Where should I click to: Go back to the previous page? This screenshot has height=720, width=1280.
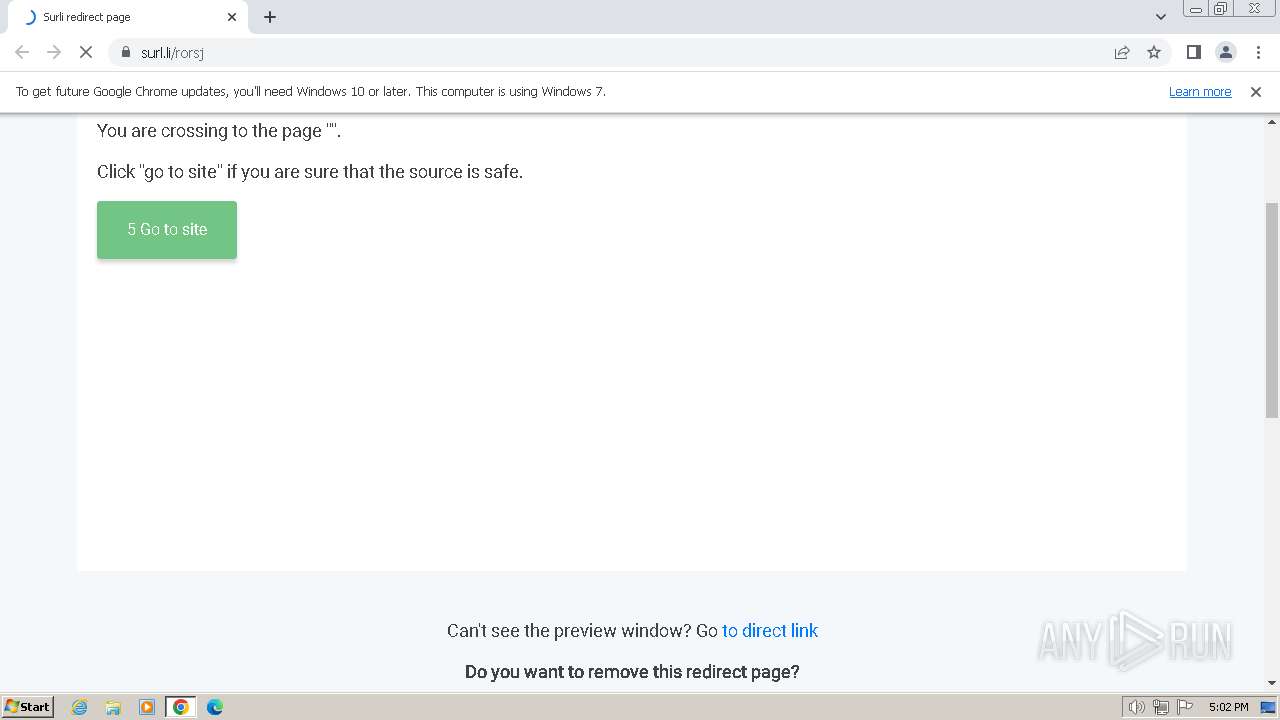click(22, 52)
